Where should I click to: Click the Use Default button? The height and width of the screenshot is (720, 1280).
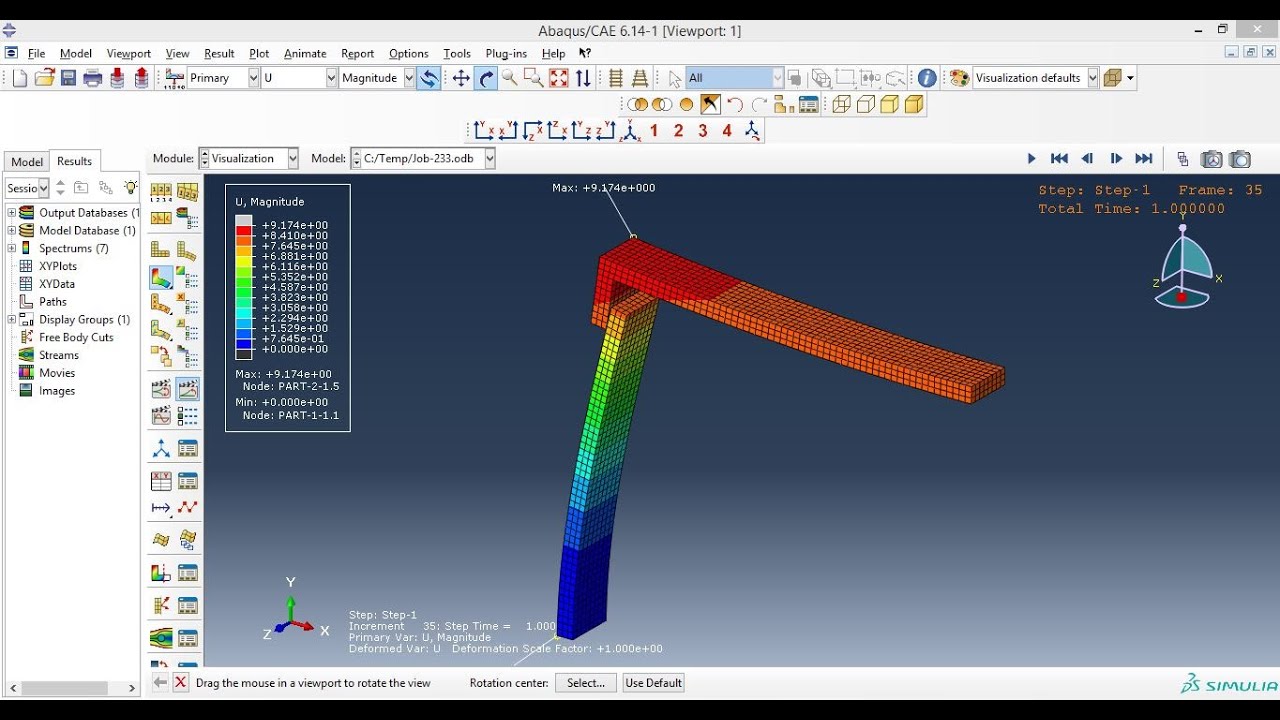click(x=653, y=683)
